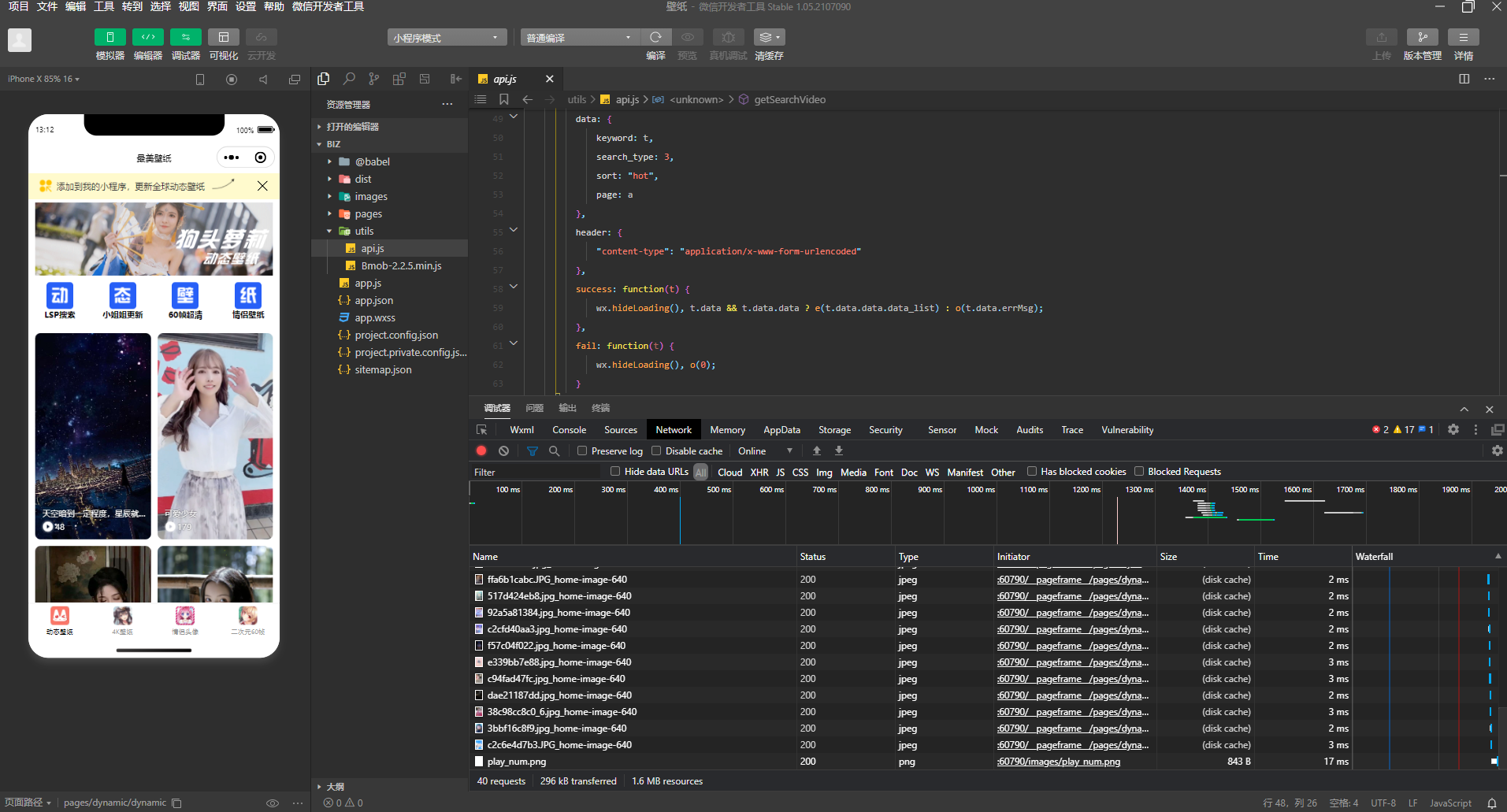The image size is (1507, 812).
Task: Open the mini program mode dropdown
Action: click(447, 37)
